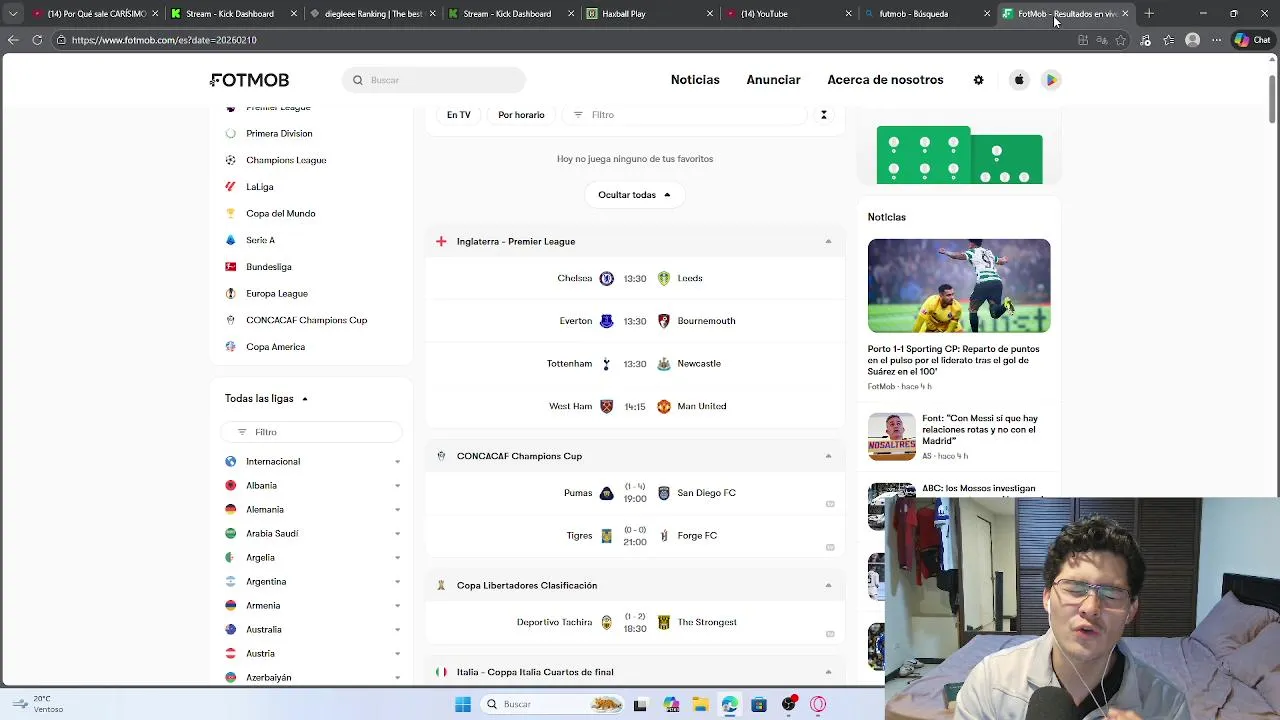
Task: Select the Europa League logo icon
Action: tap(231, 293)
